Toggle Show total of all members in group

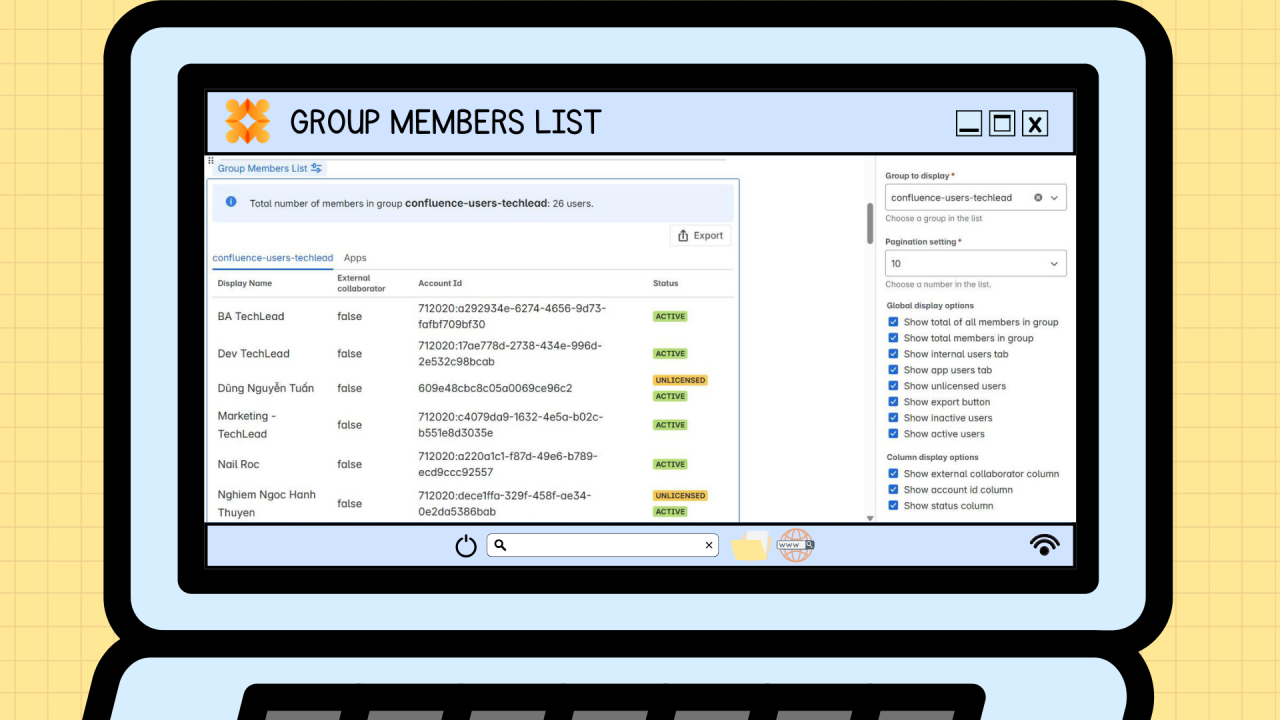pyautogui.click(x=893, y=322)
